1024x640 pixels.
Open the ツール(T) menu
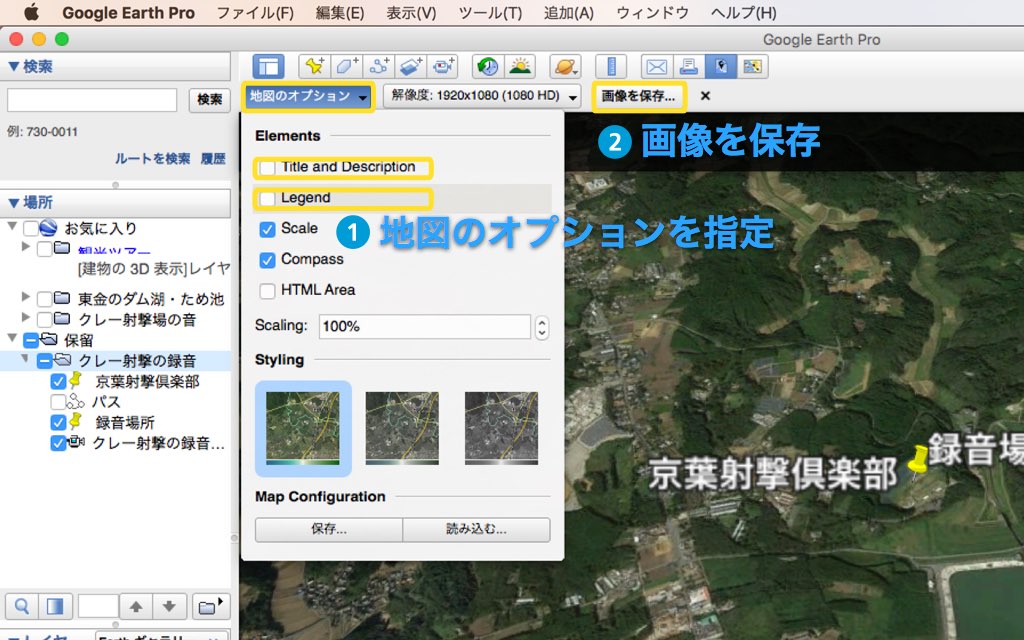point(490,13)
